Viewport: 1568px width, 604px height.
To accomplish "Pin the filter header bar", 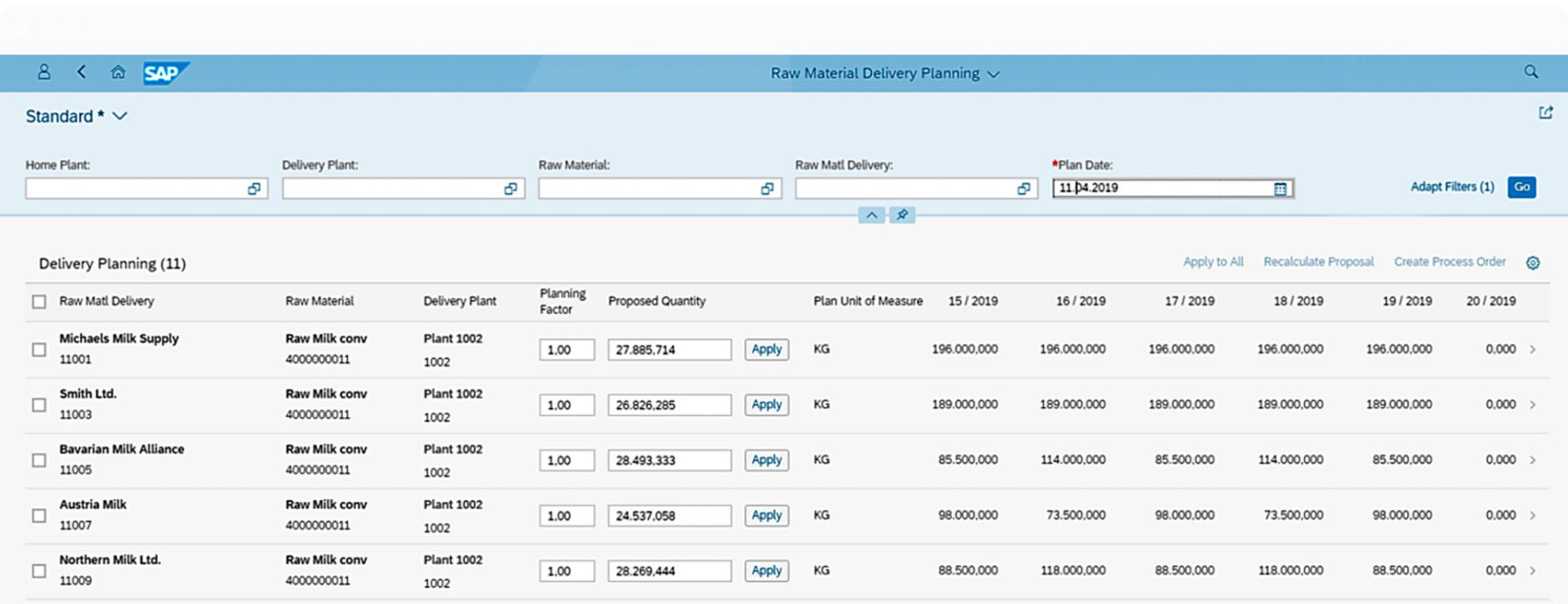I will (x=902, y=215).
